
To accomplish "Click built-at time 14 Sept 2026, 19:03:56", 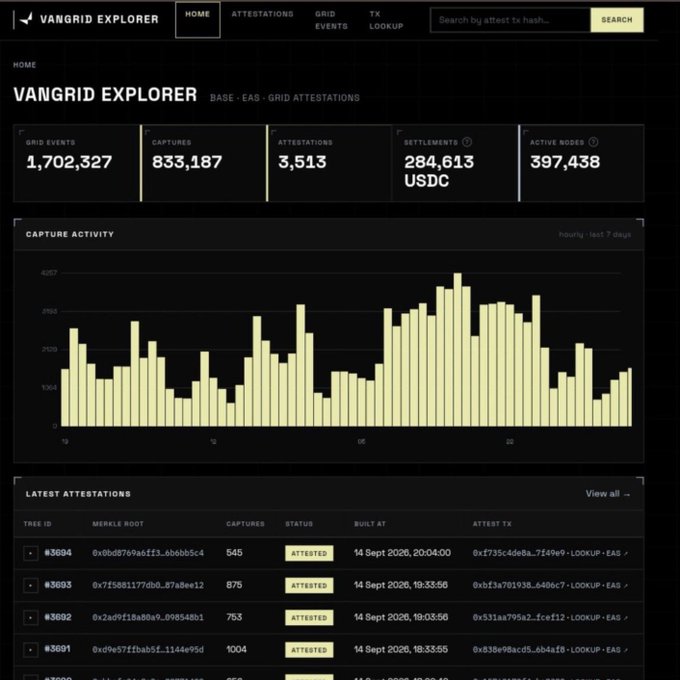I will click(401, 617).
